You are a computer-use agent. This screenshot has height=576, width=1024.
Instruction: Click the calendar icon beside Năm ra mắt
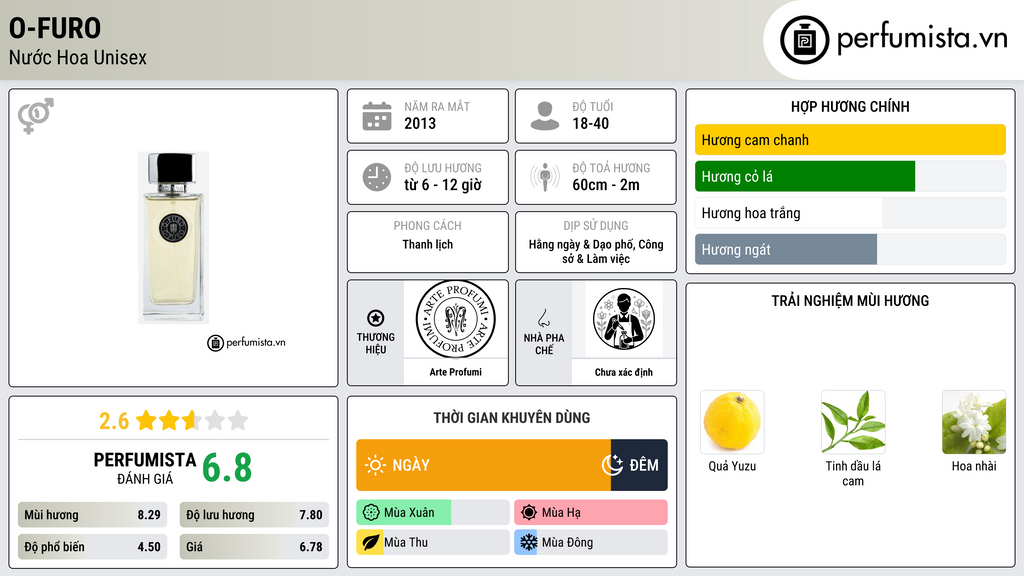point(377,116)
